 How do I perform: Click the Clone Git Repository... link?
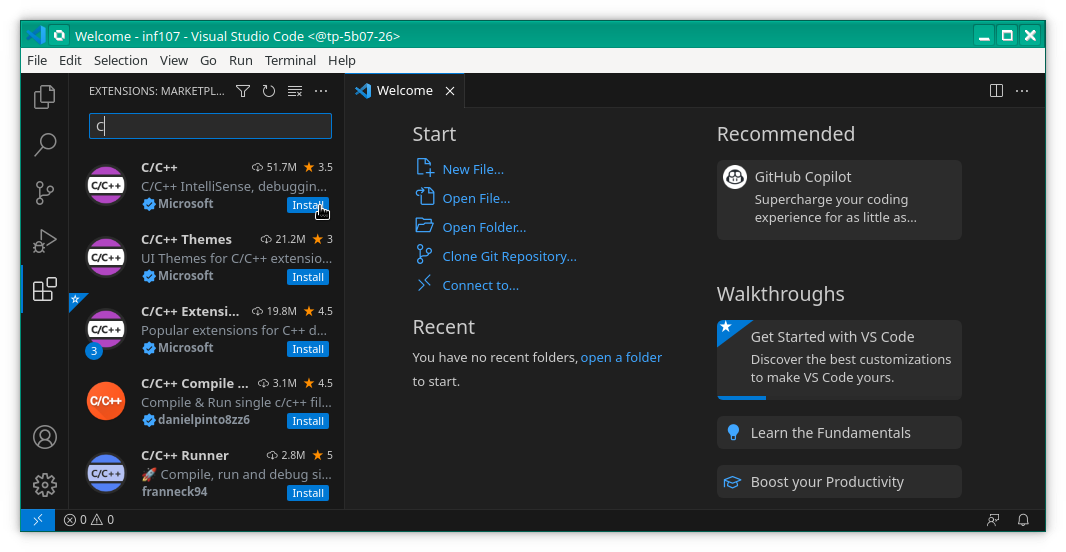coord(509,257)
